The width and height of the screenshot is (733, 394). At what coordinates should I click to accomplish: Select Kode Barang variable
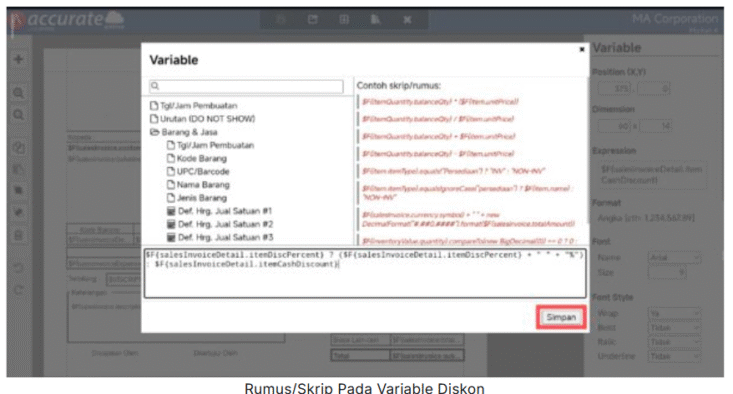point(197,158)
